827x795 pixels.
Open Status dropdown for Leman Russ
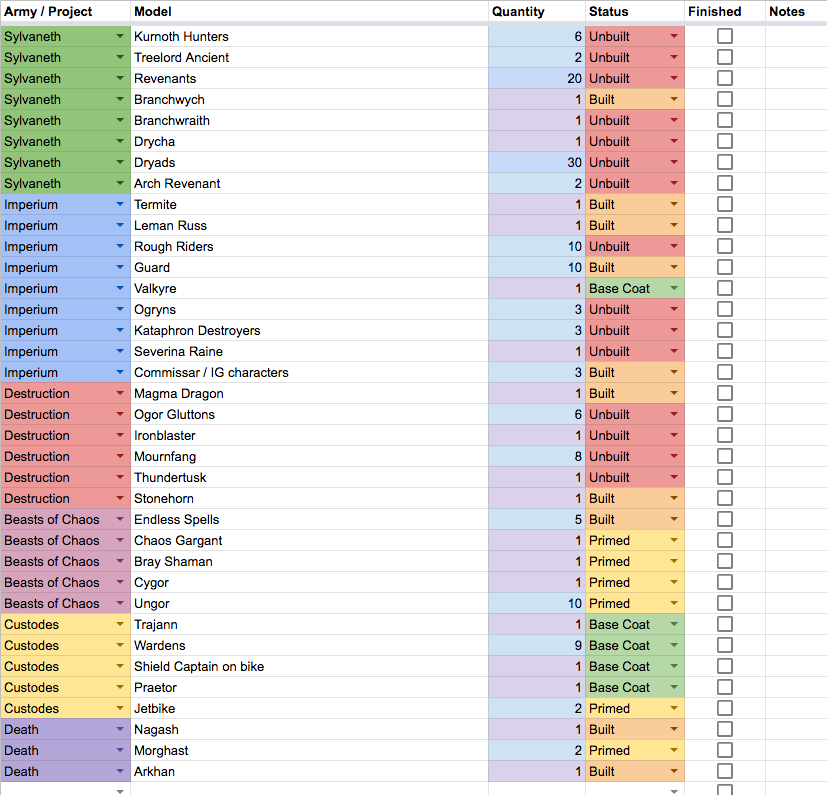coord(673,225)
